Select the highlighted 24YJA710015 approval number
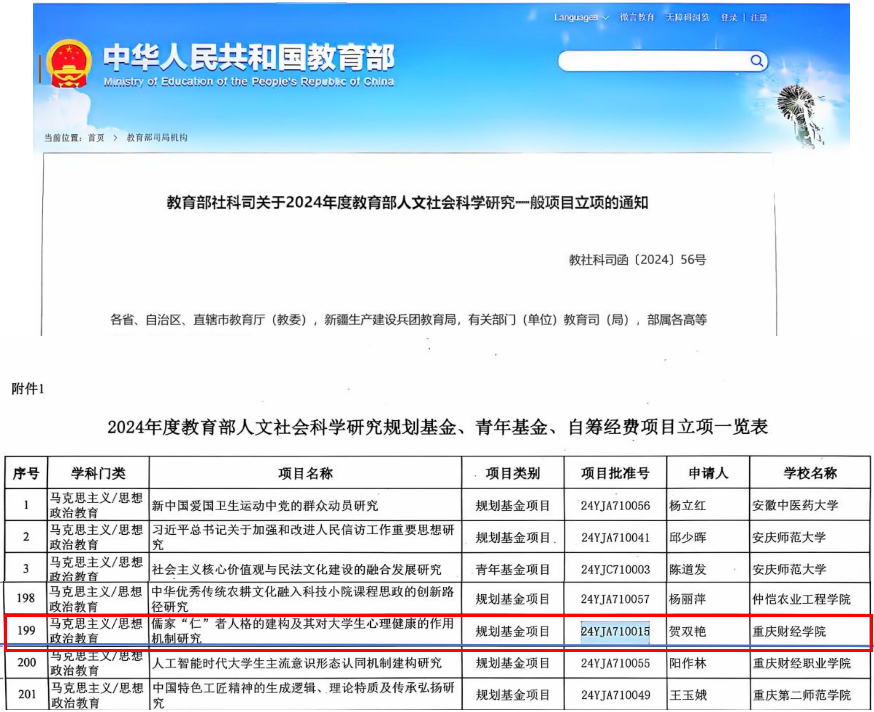 pyautogui.click(x=615, y=631)
